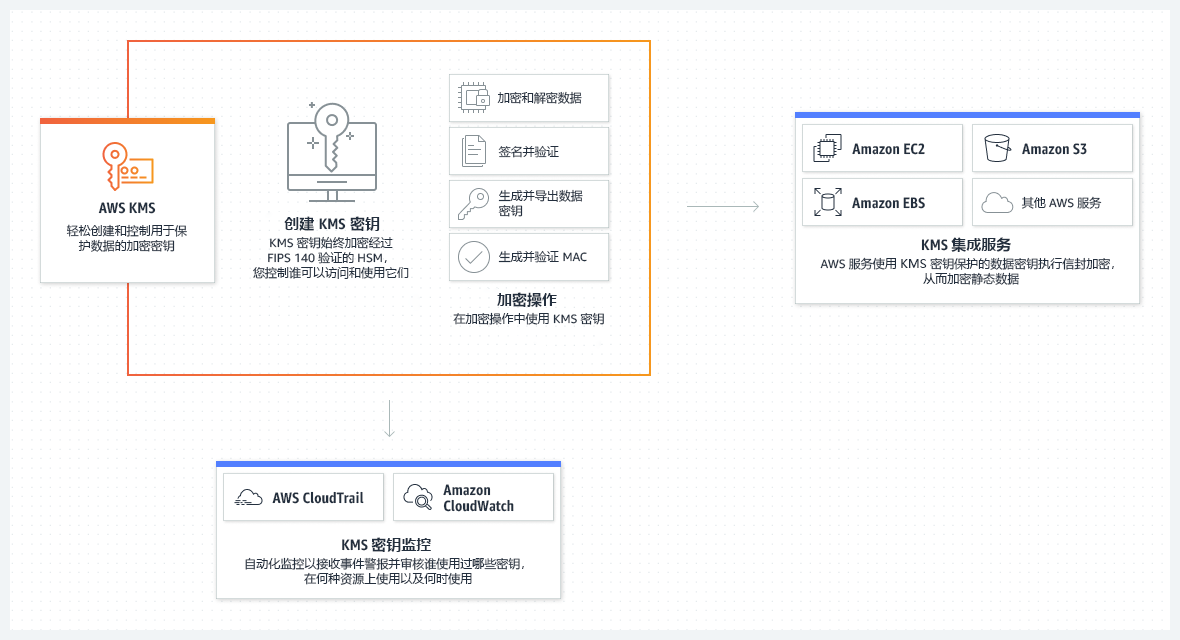Viewport: 1180px width, 640px height.
Task: Select the 加密和解密数据 box
Action: tap(529, 98)
